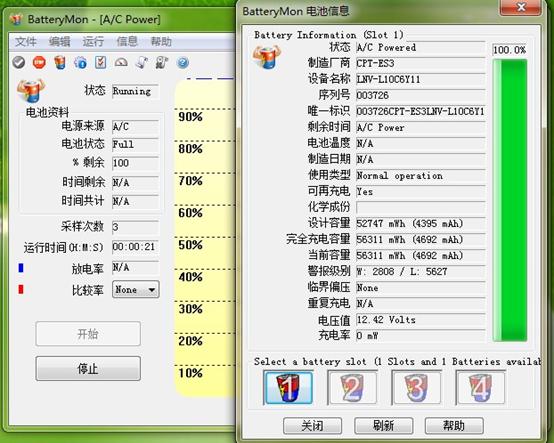
Task: Click the 临界偏压 None value
Action: (x=420, y=288)
